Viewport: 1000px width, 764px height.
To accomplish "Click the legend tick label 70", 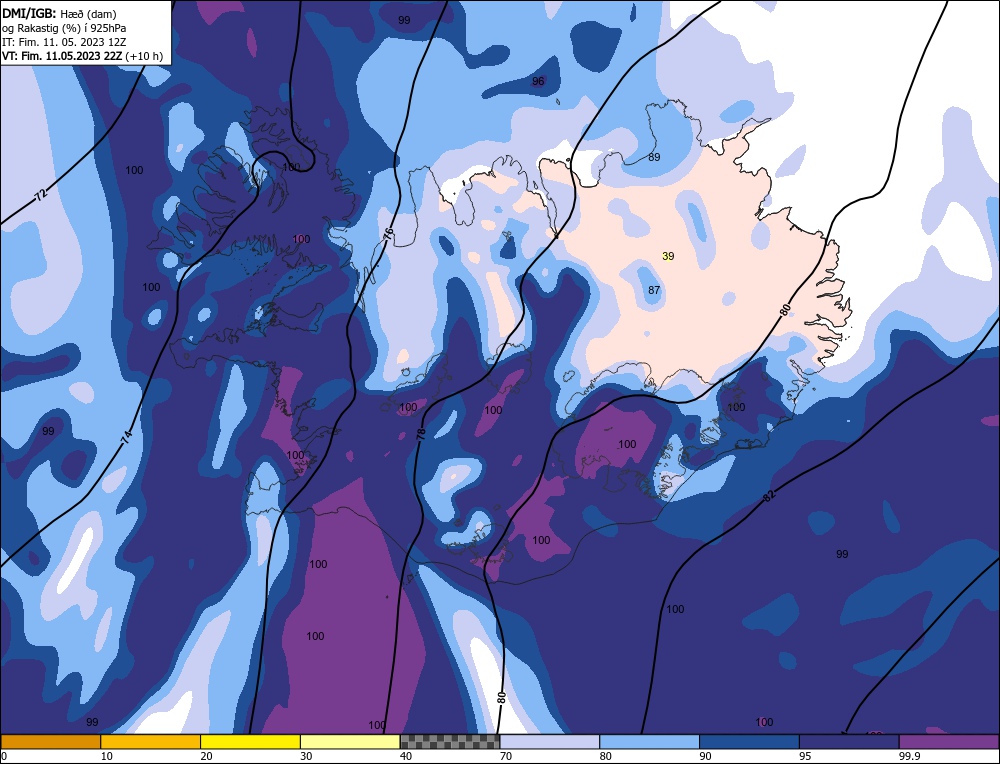I will (506, 756).
